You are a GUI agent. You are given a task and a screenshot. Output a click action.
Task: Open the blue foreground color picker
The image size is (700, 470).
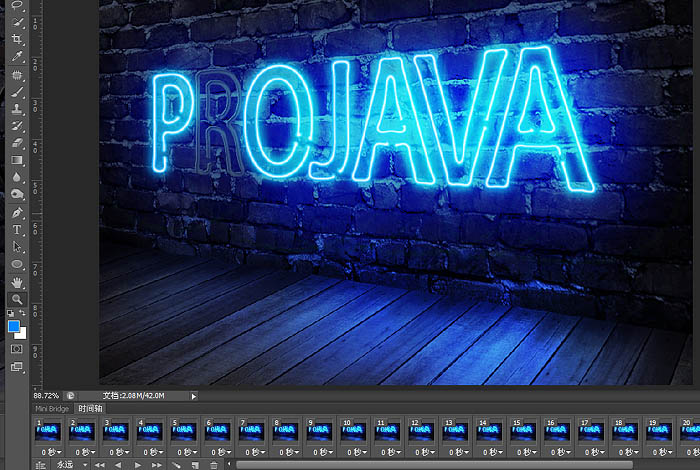[13, 326]
